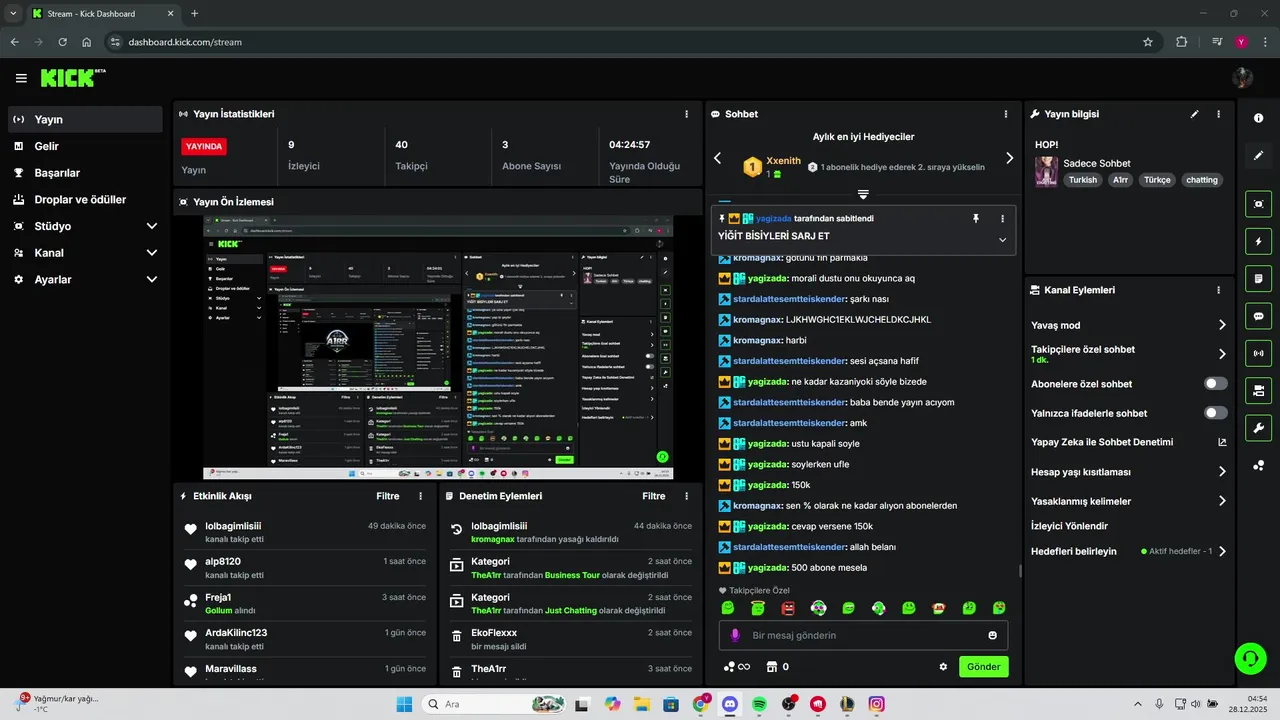Image resolution: width=1280 pixels, height=720 pixels.
Task: Open the user profile avatar at the top right
Action: coord(1243,78)
